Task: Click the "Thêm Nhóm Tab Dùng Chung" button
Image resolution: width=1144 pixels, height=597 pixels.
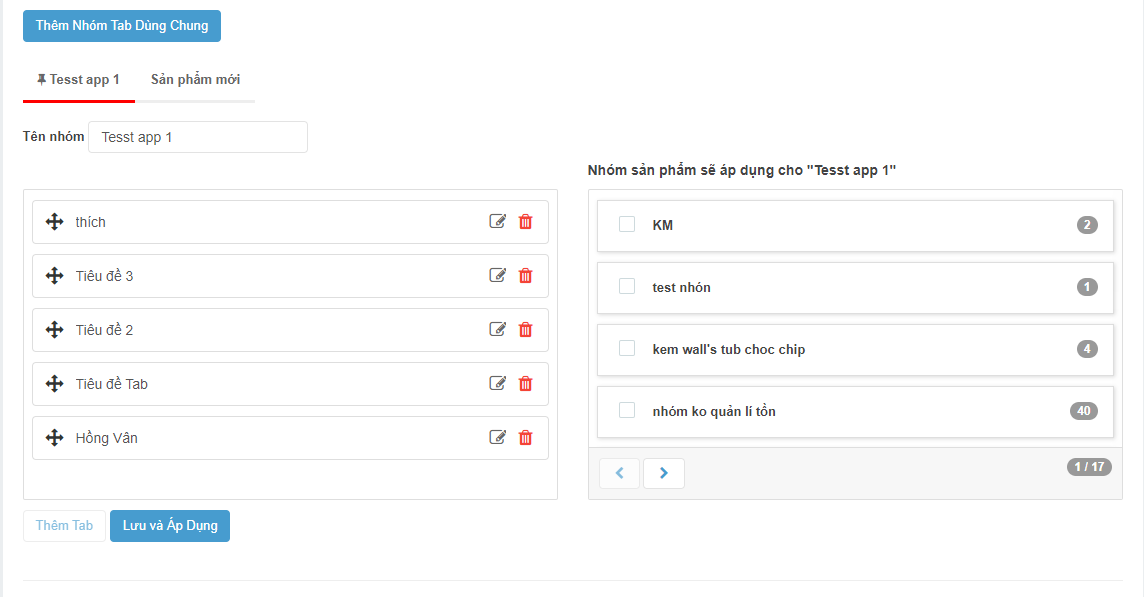Action: (122, 26)
